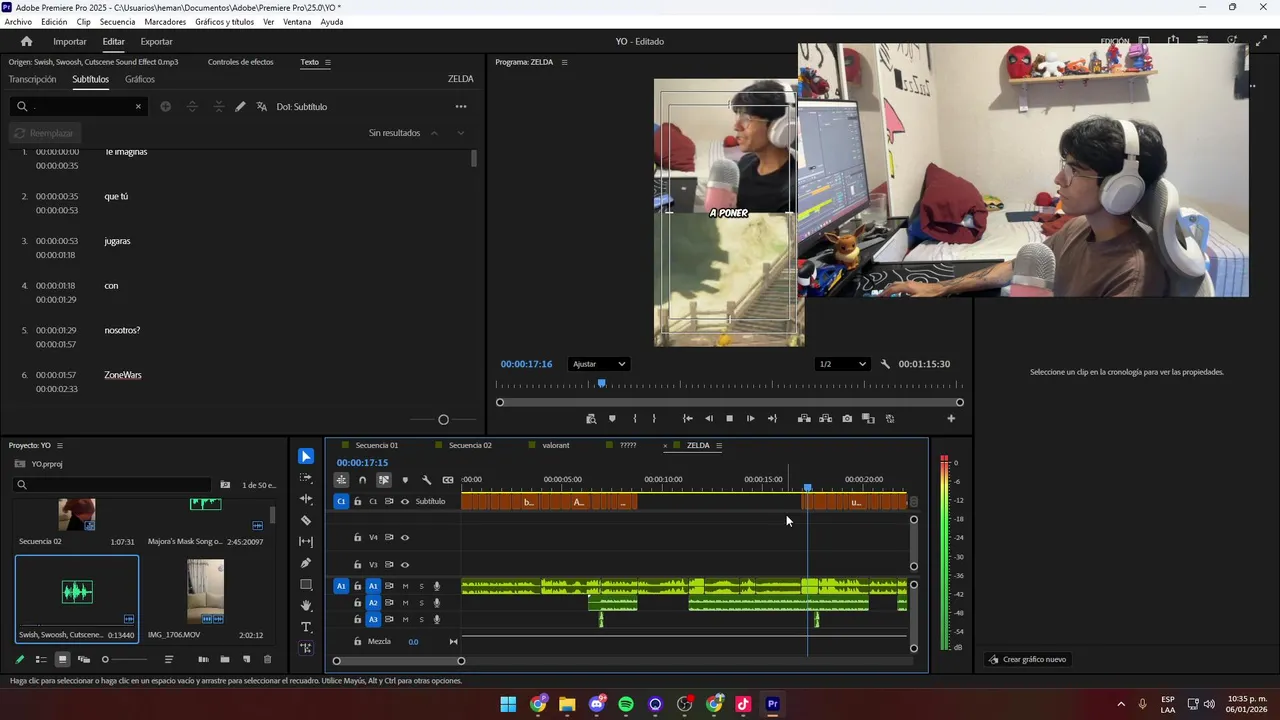This screenshot has height=720, width=1280.
Task: Open the Secuencia menu
Action: point(117,22)
